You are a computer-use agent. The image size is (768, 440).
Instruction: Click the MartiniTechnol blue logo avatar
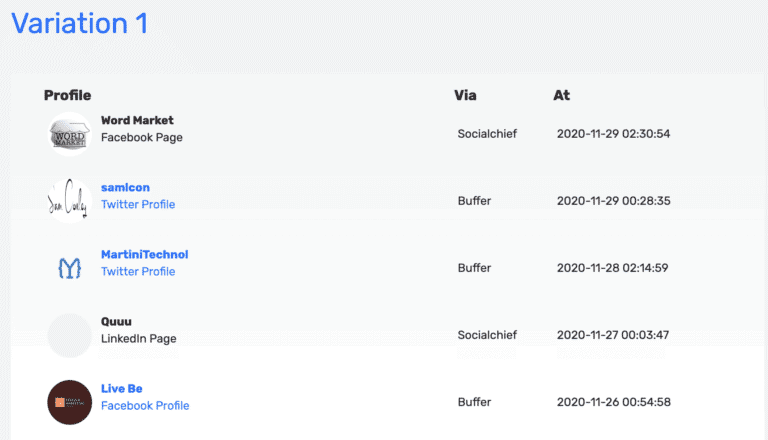70,268
